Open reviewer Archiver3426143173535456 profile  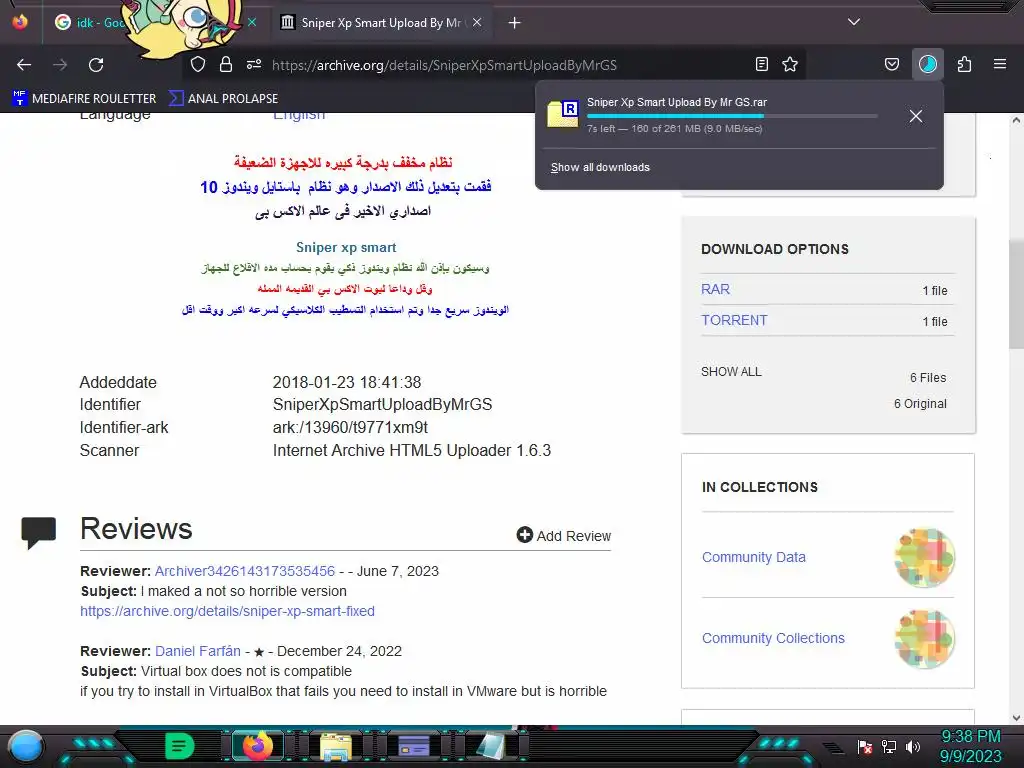(245, 571)
